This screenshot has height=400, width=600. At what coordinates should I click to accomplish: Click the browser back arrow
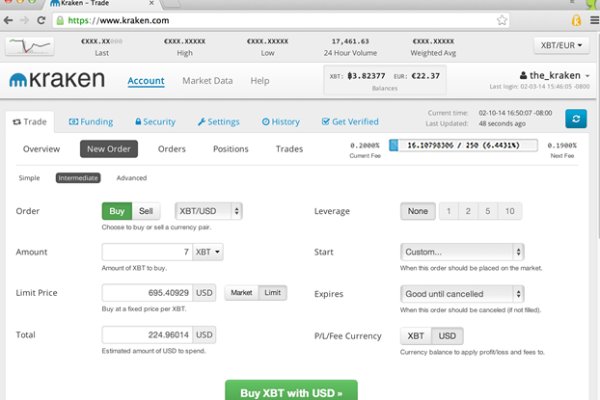point(8,20)
